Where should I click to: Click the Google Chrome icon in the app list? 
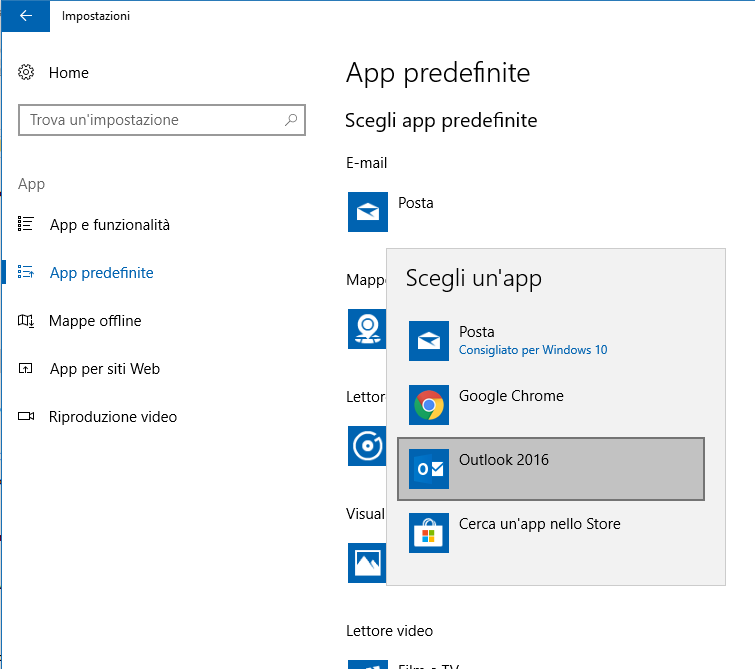click(x=429, y=405)
